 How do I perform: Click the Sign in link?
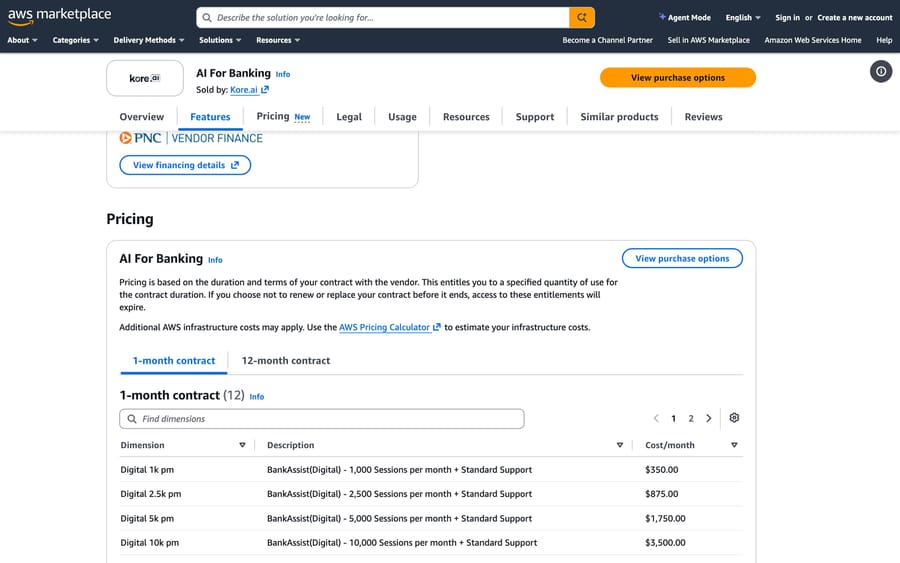(787, 18)
